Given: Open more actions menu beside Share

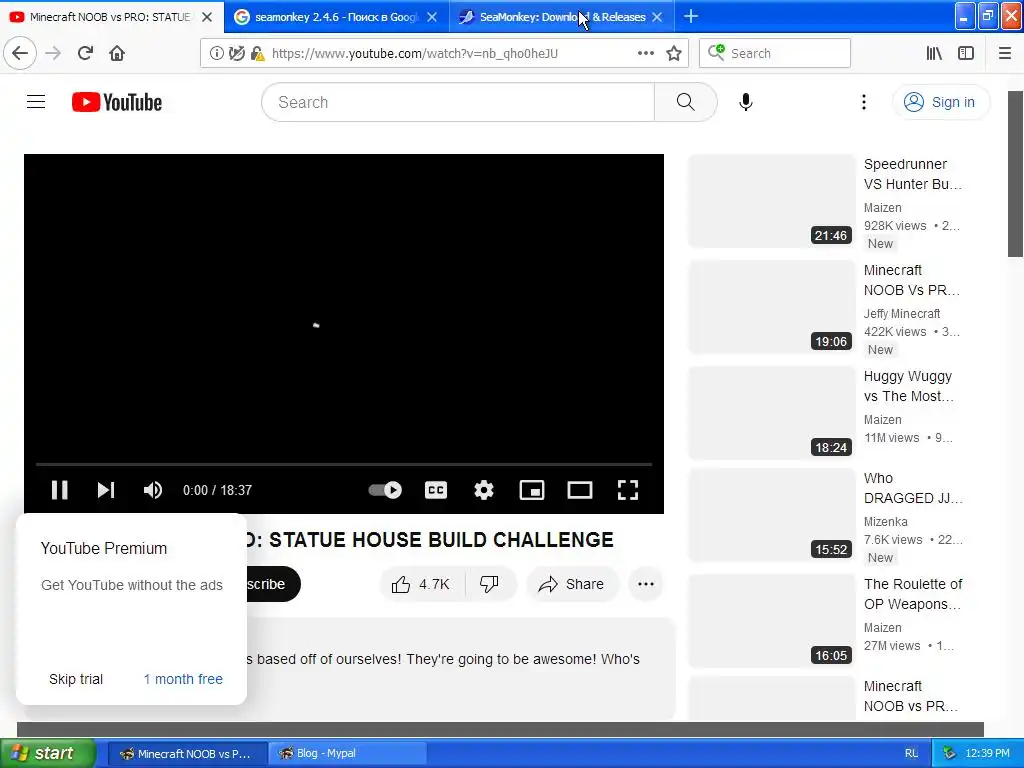Looking at the screenshot, I should click(645, 584).
